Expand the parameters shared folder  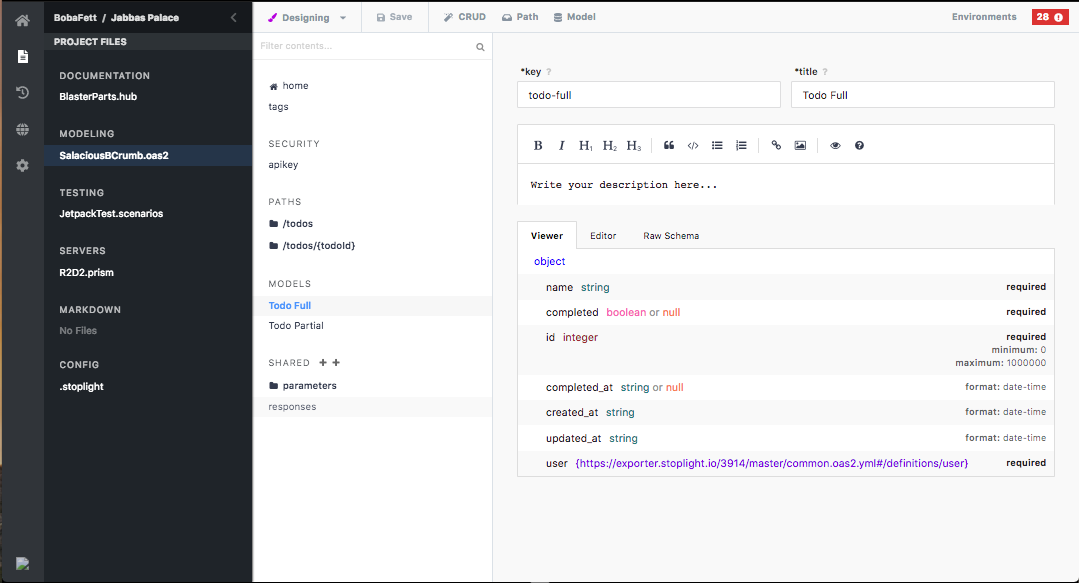[308, 386]
